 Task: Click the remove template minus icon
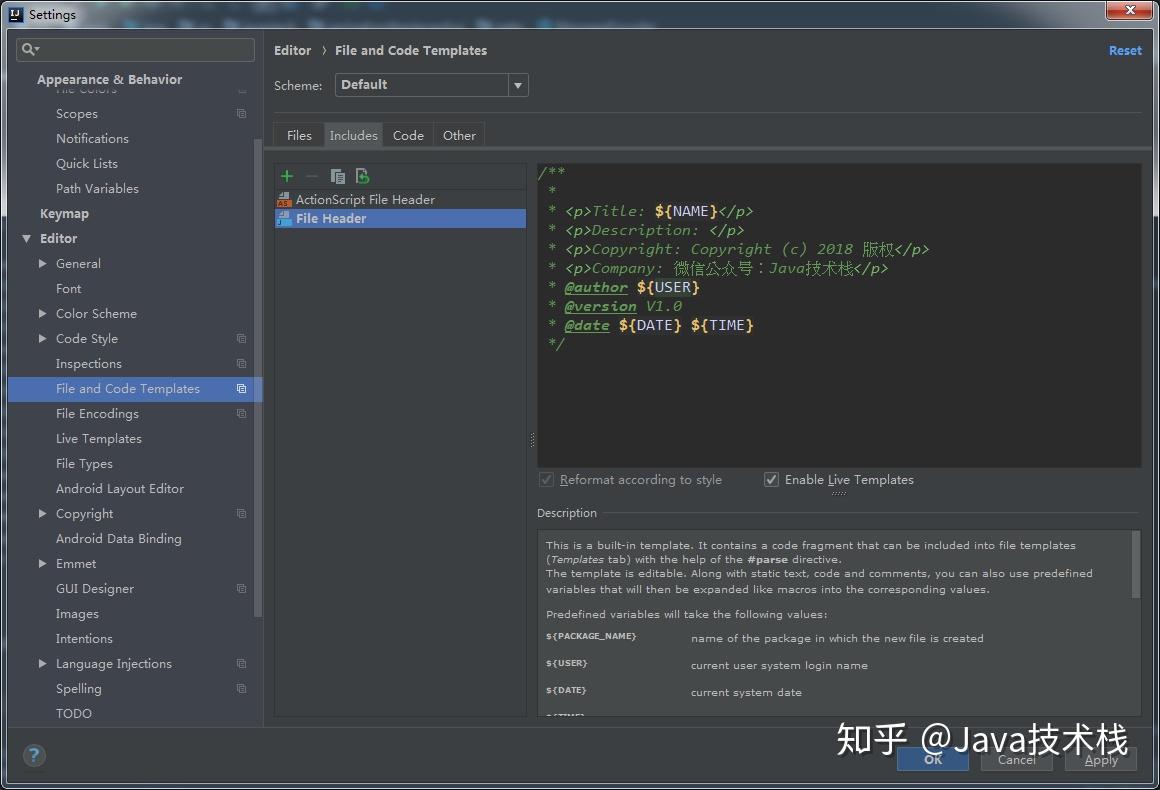[x=311, y=176]
